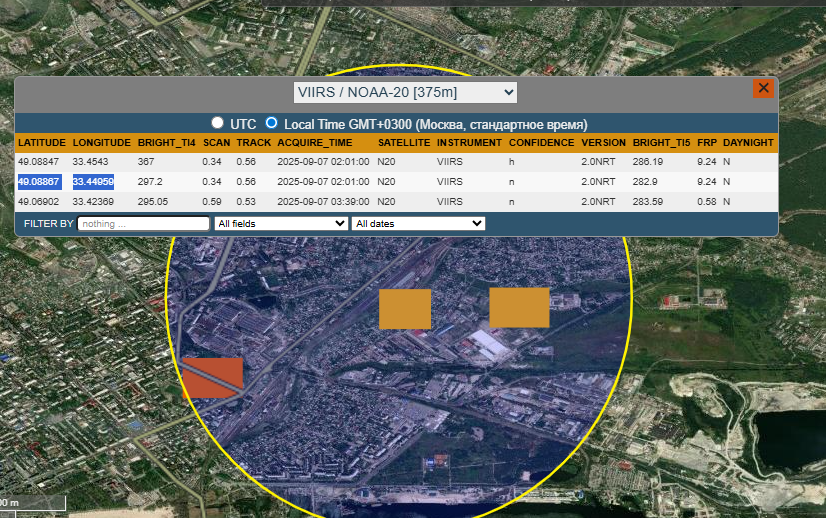Click BRIGHT_TI5 value 282.9
This screenshot has height=518, width=826.
(645, 182)
